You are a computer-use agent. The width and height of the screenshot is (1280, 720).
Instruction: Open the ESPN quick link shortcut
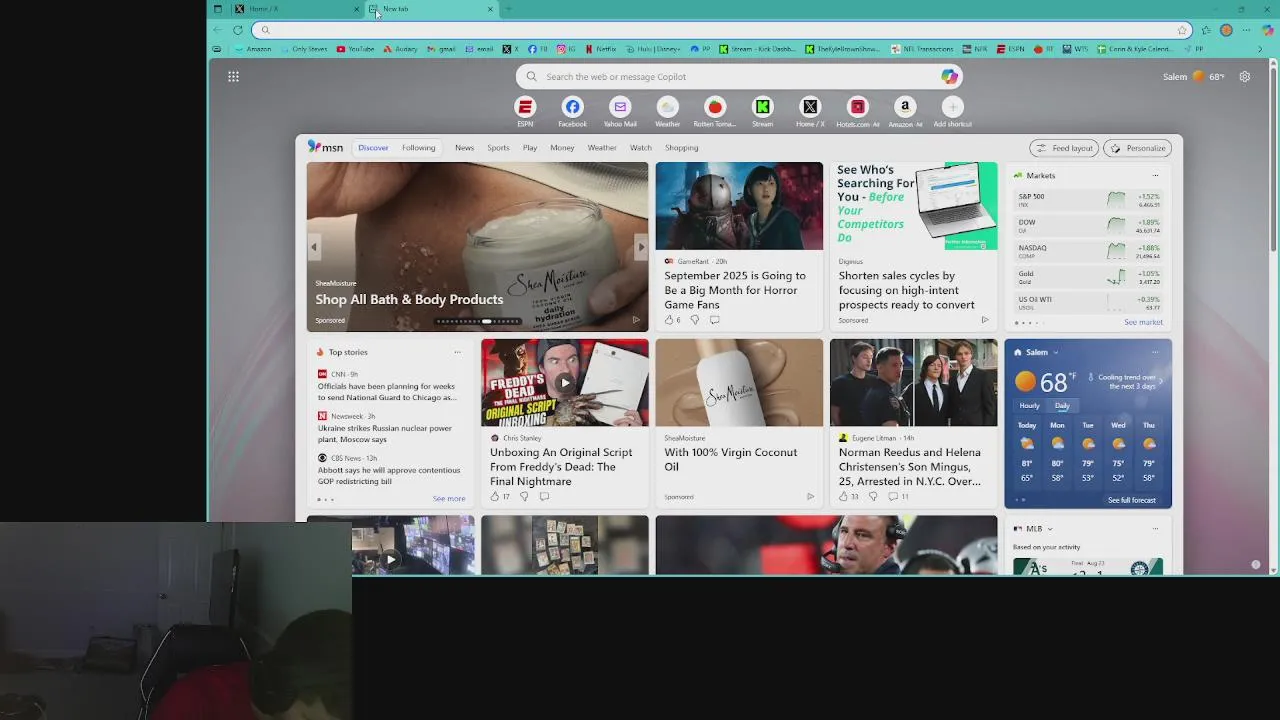(x=525, y=107)
